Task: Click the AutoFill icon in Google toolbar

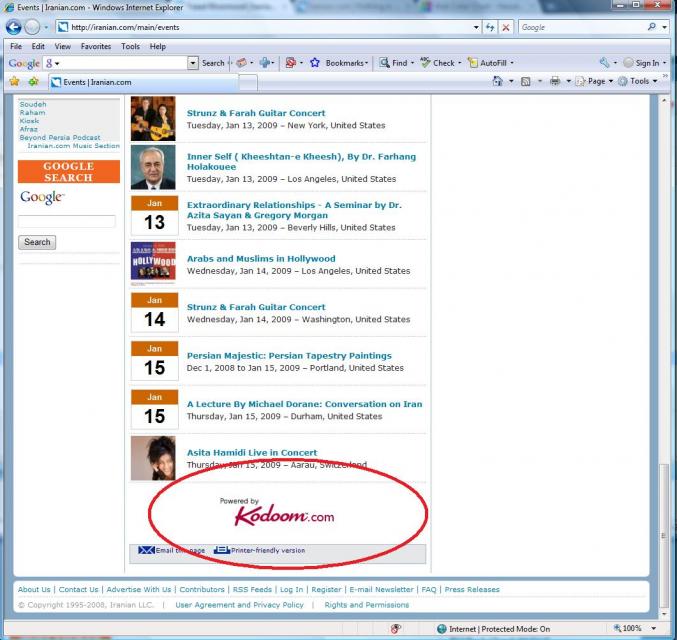Action: click(473, 63)
